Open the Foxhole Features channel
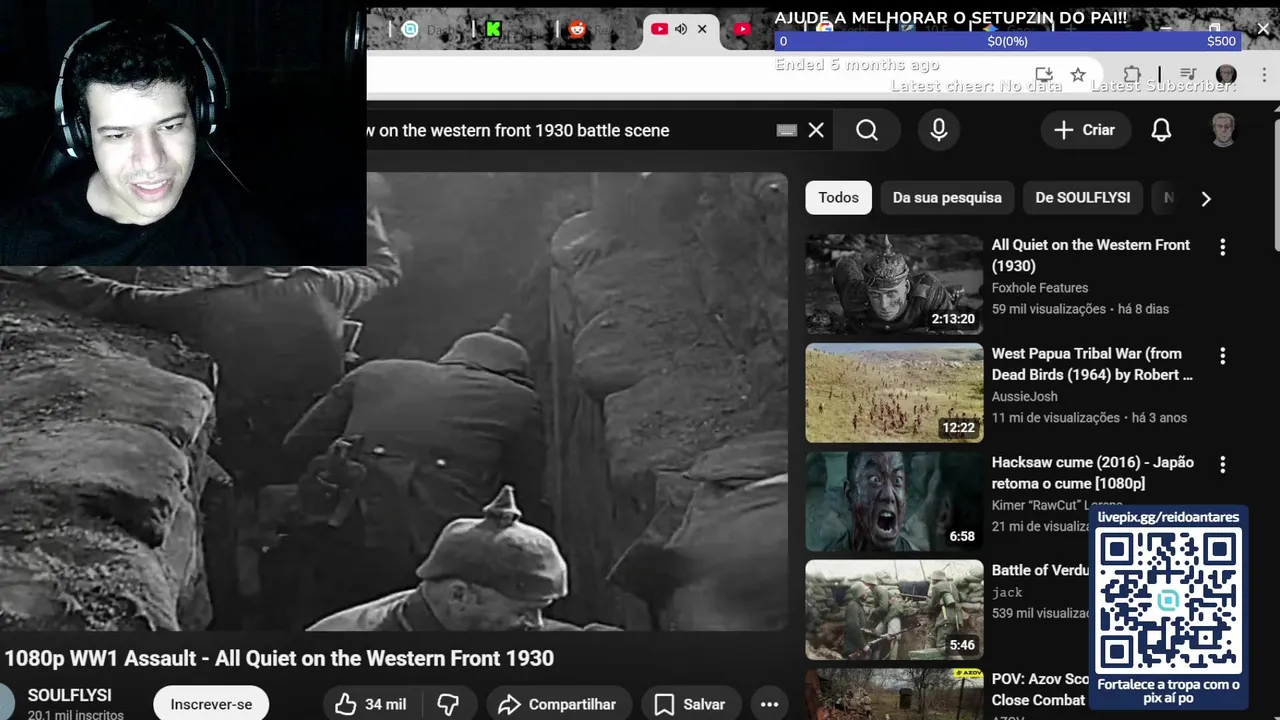The image size is (1280, 720). 1039,288
